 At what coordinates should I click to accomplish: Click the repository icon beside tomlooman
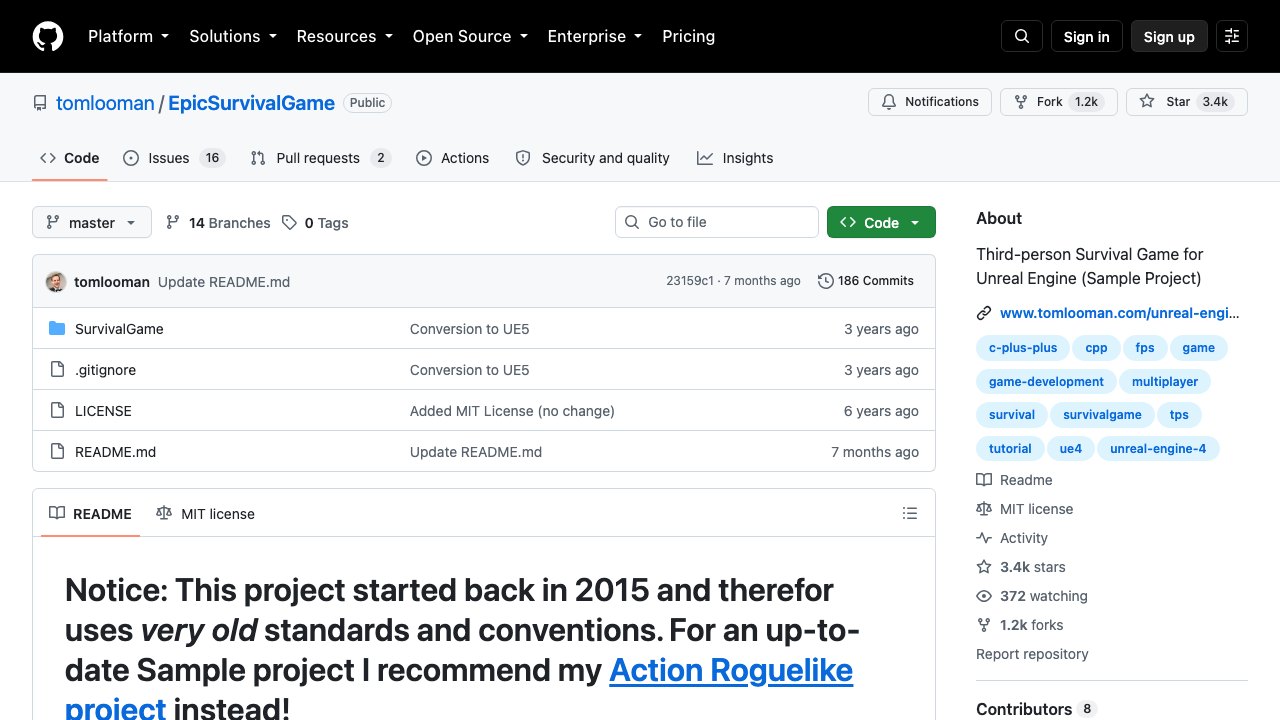click(x=40, y=103)
